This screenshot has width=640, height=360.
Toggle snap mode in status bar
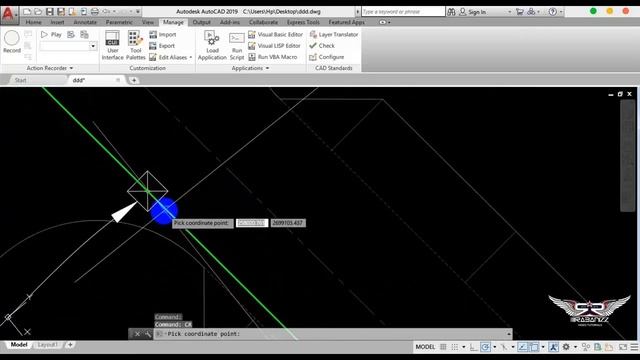tap(455, 347)
